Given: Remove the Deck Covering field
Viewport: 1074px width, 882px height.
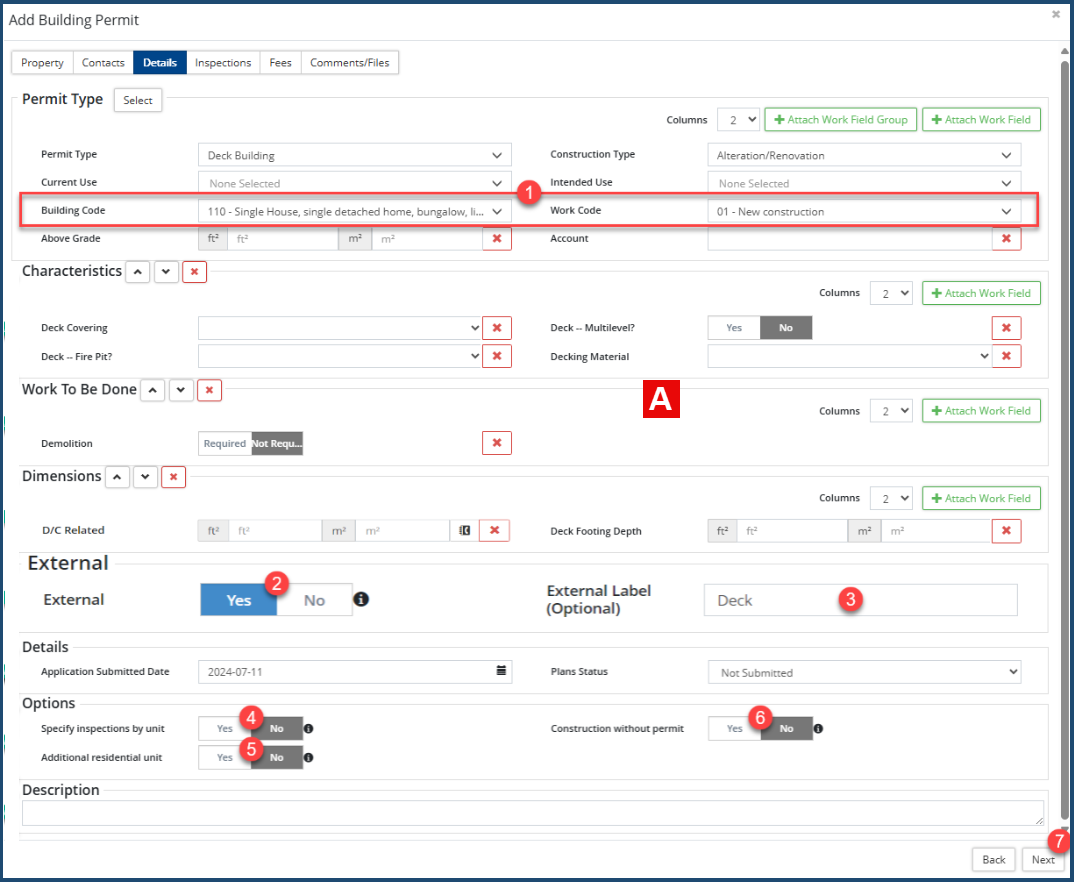Looking at the screenshot, I should (497, 328).
